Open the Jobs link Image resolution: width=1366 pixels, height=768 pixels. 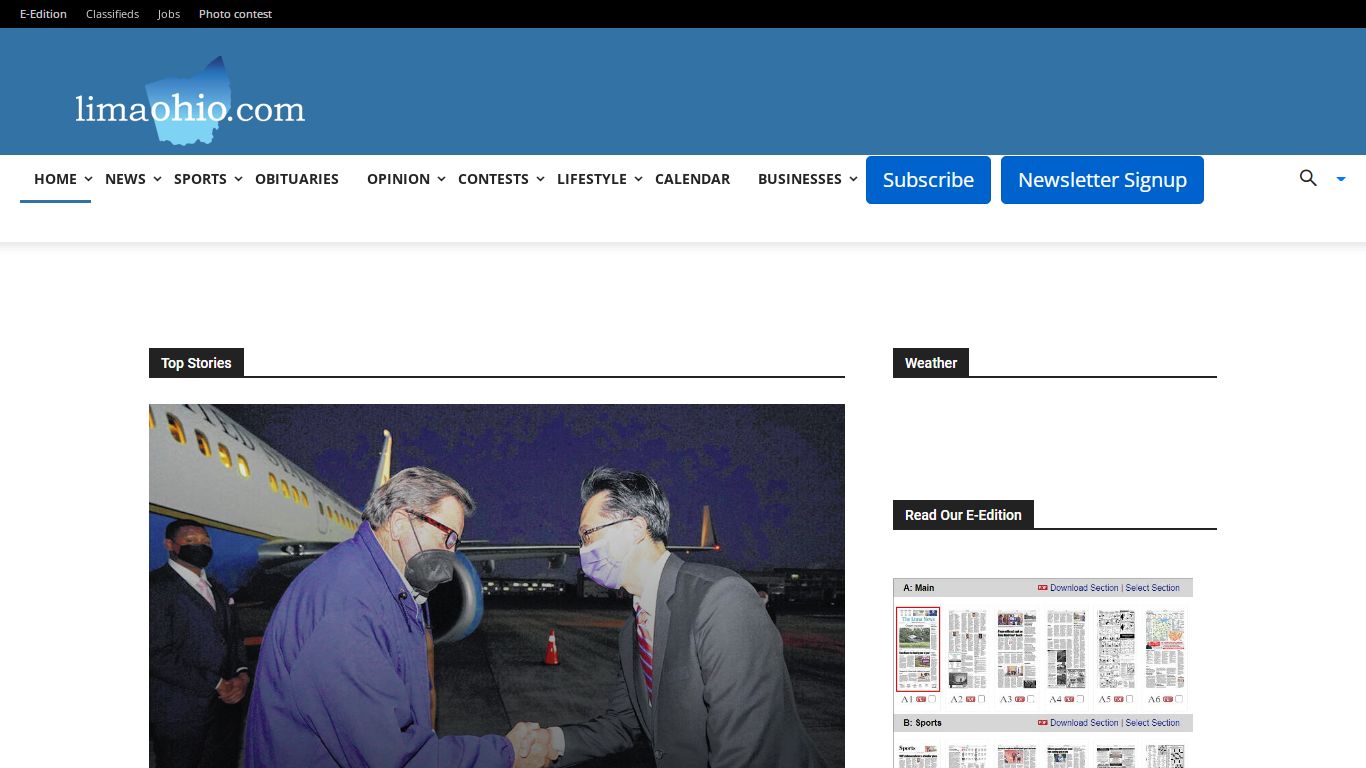(169, 14)
